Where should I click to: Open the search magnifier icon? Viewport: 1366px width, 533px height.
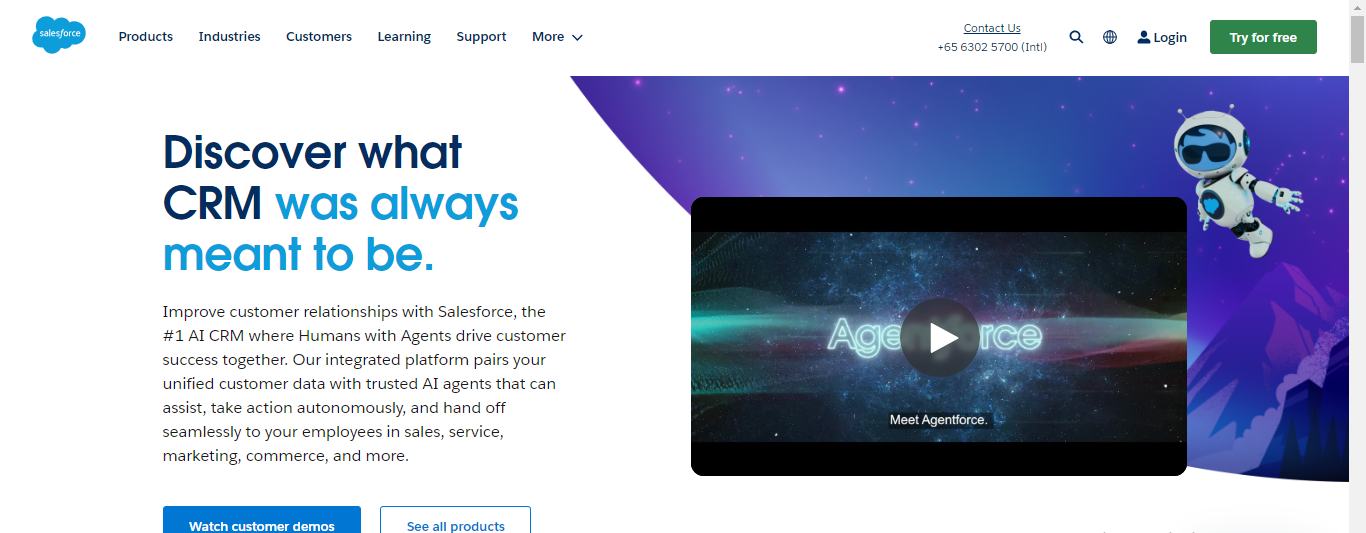[x=1076, y=37]
